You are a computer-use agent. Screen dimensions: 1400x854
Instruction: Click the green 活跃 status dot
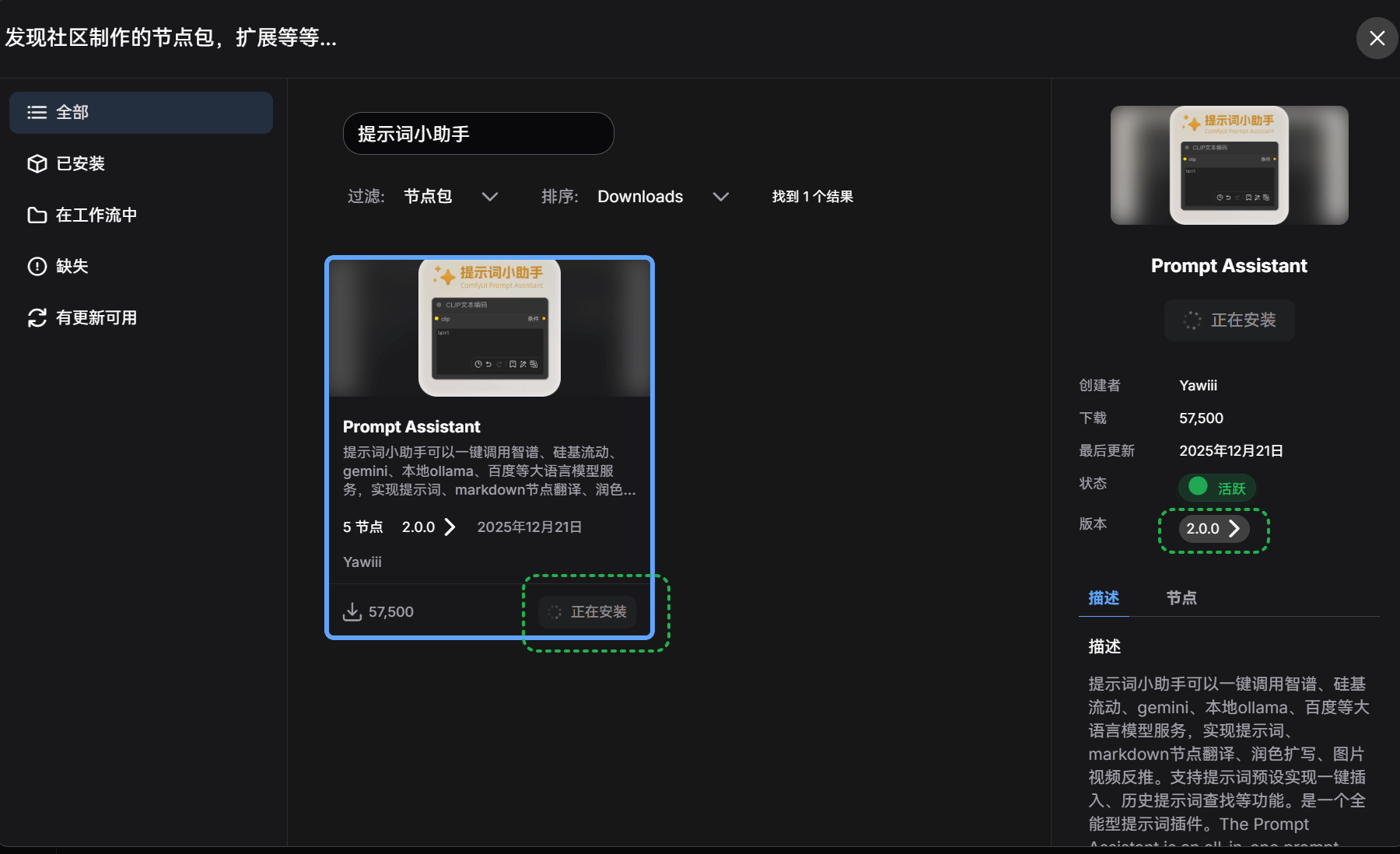[1198, 488]
